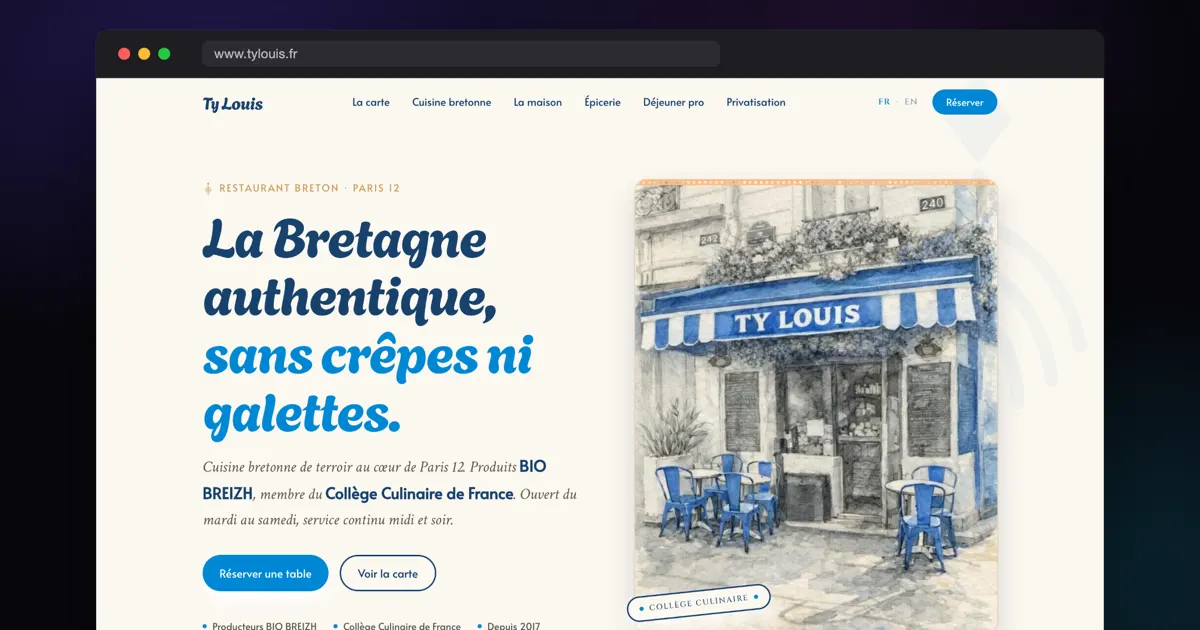Click 'La Bretagne authentique' heading
This screenshot has height=630, width=1200.
click(350, 268)
